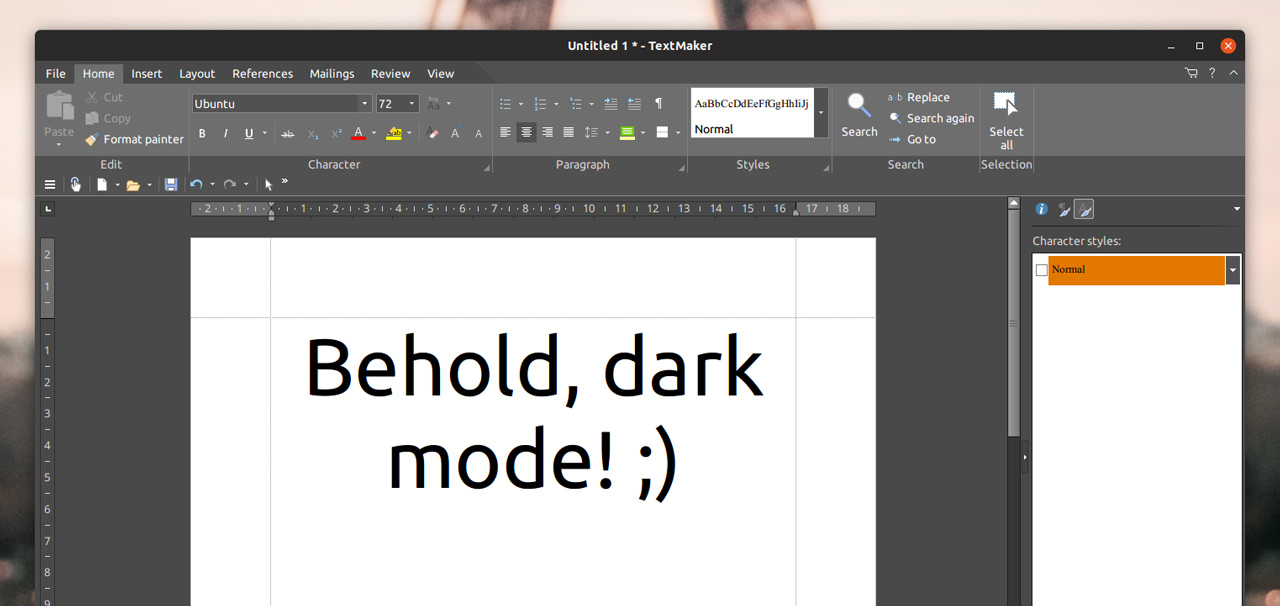Image resolution: width=1280 pixels, height=606 pixels.
Task: Click the Search magnifier button
Action: (859, 114)
